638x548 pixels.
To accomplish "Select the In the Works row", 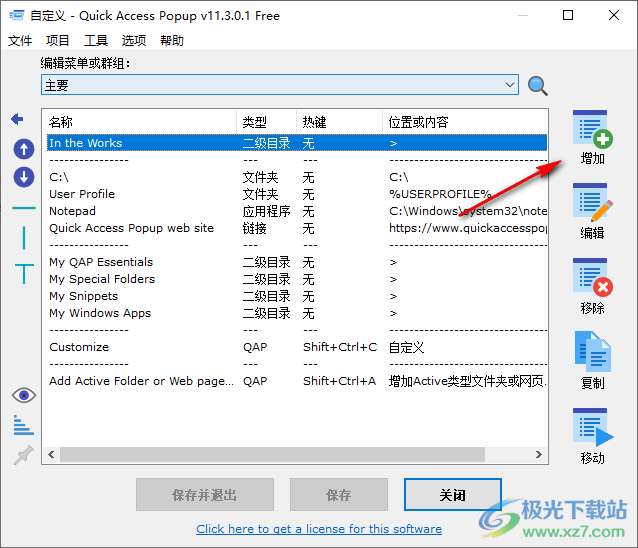I will [x=297, y=143].
